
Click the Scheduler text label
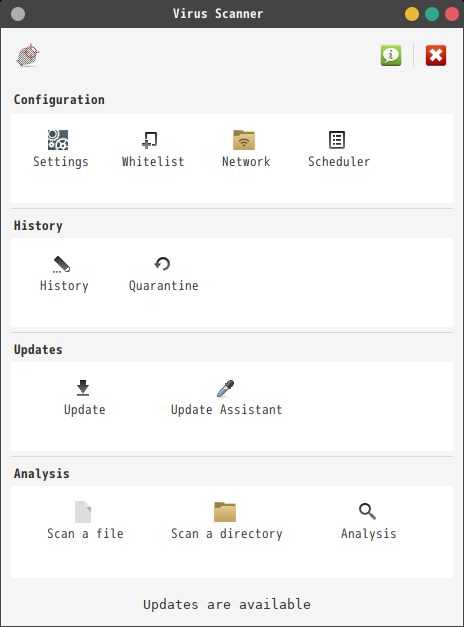point(339,162)
